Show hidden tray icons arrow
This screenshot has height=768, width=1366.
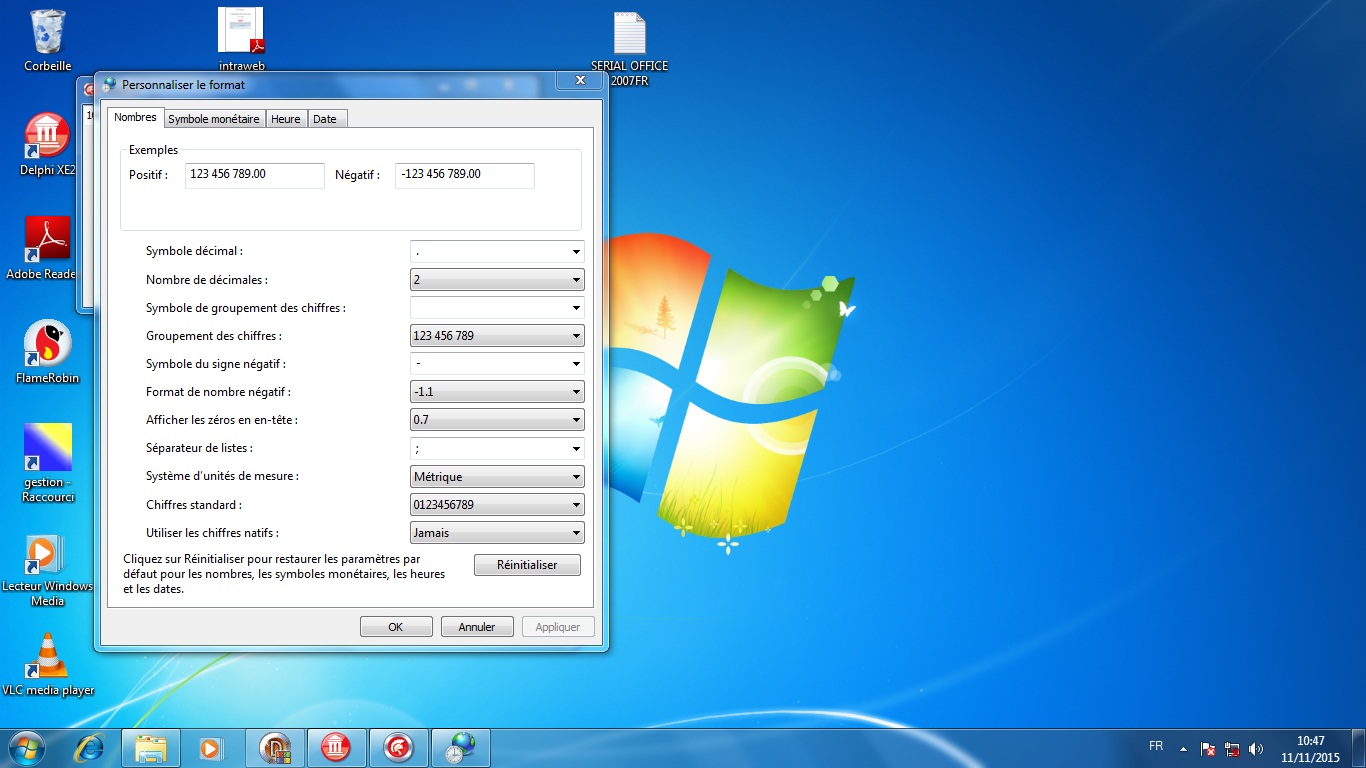coord(1184,748)
